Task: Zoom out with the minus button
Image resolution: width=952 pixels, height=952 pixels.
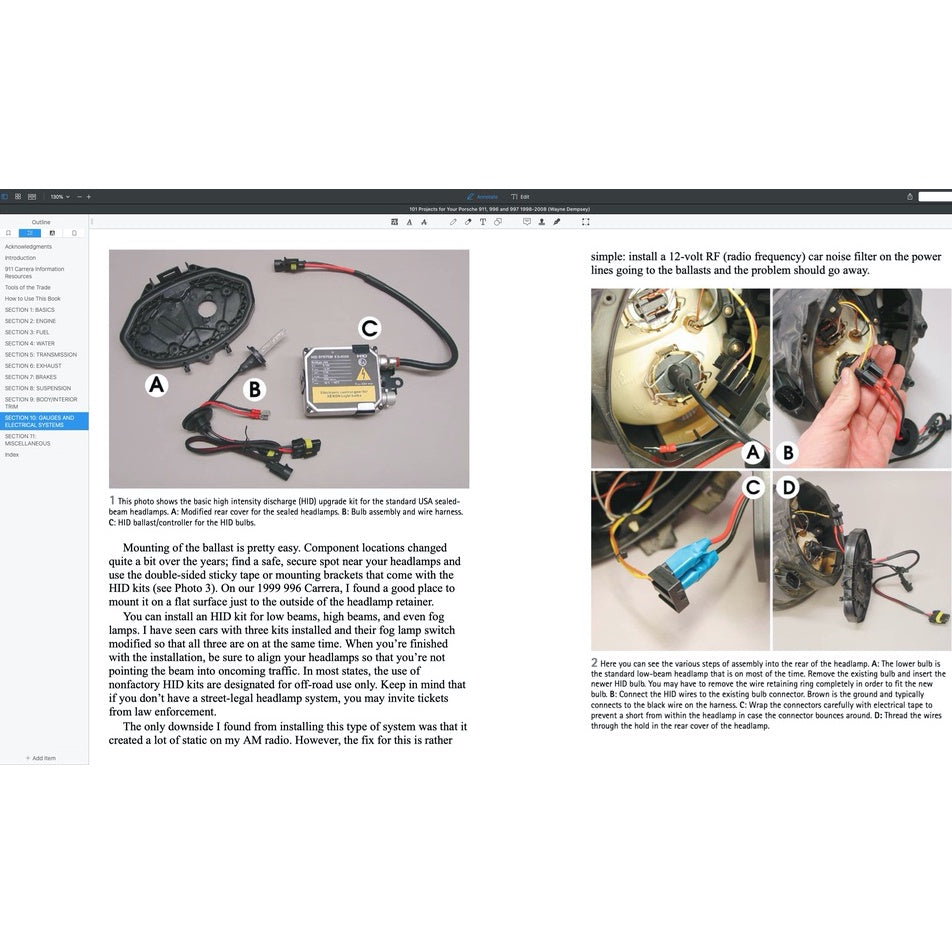Action: click(79, 197)
